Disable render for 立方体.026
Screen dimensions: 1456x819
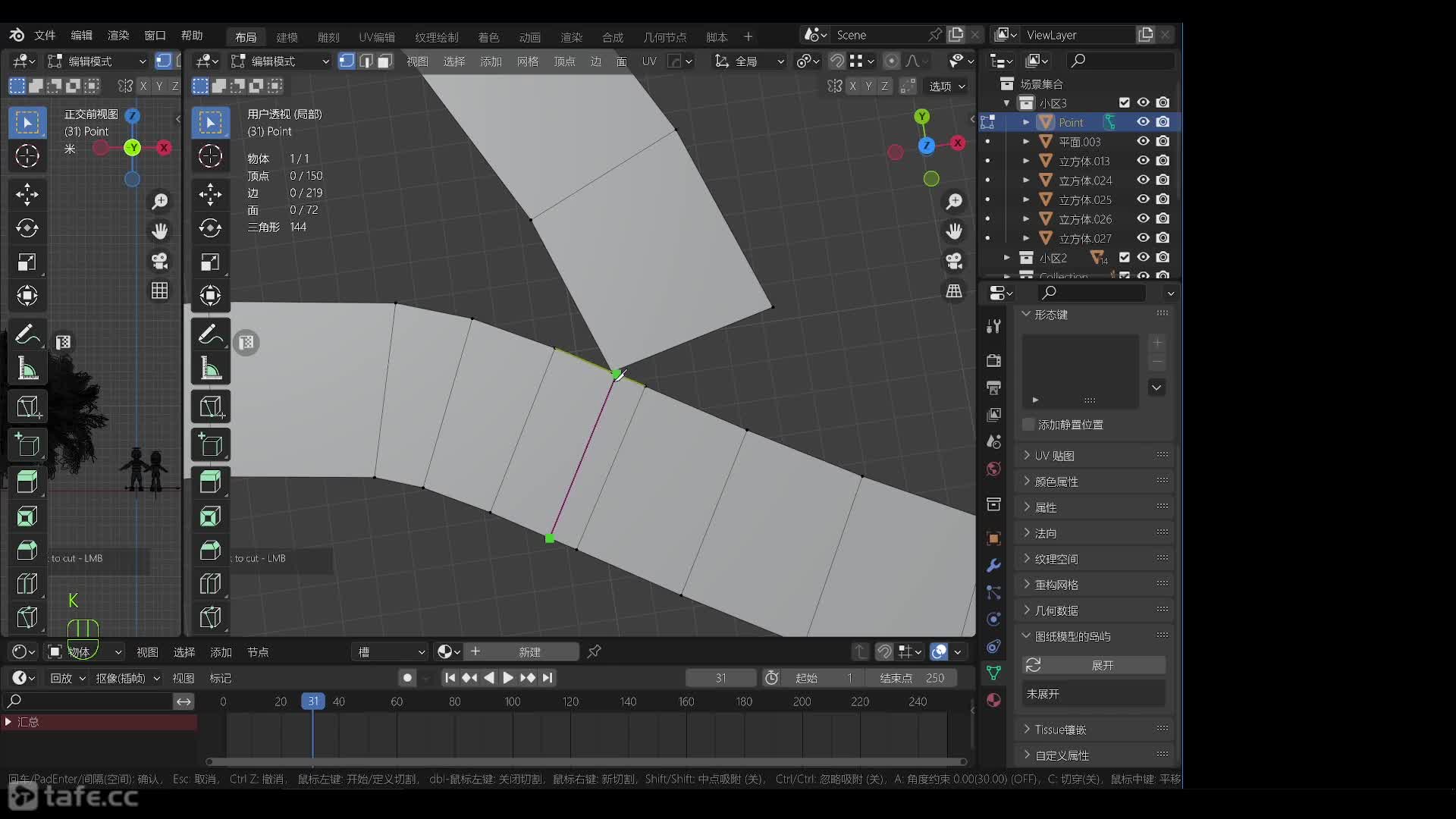(1163, 219)
